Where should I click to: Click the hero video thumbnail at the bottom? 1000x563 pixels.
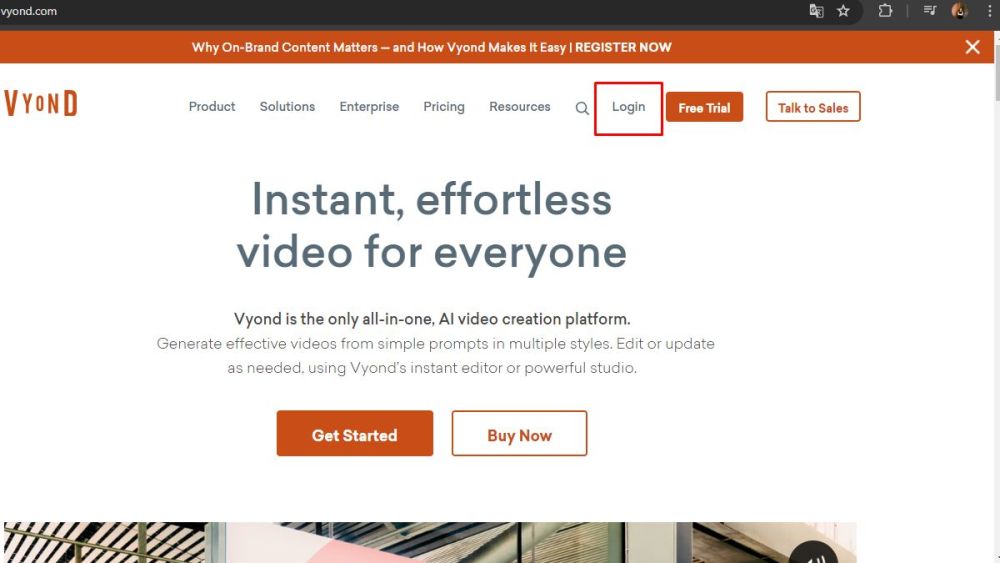[x=430, y=543]
